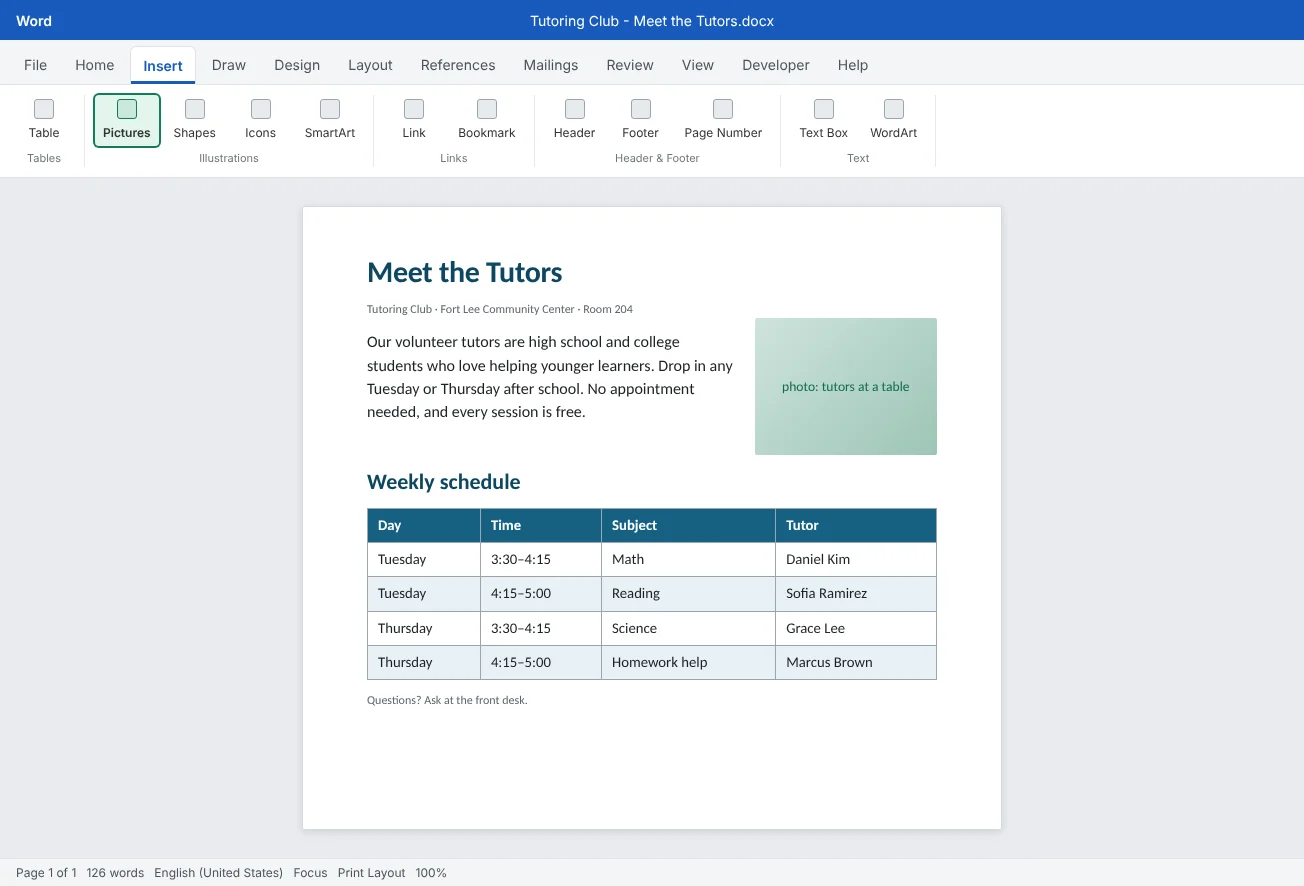Open the Design tab
This screenshot has height=886, width=1304.
[297, 65]
